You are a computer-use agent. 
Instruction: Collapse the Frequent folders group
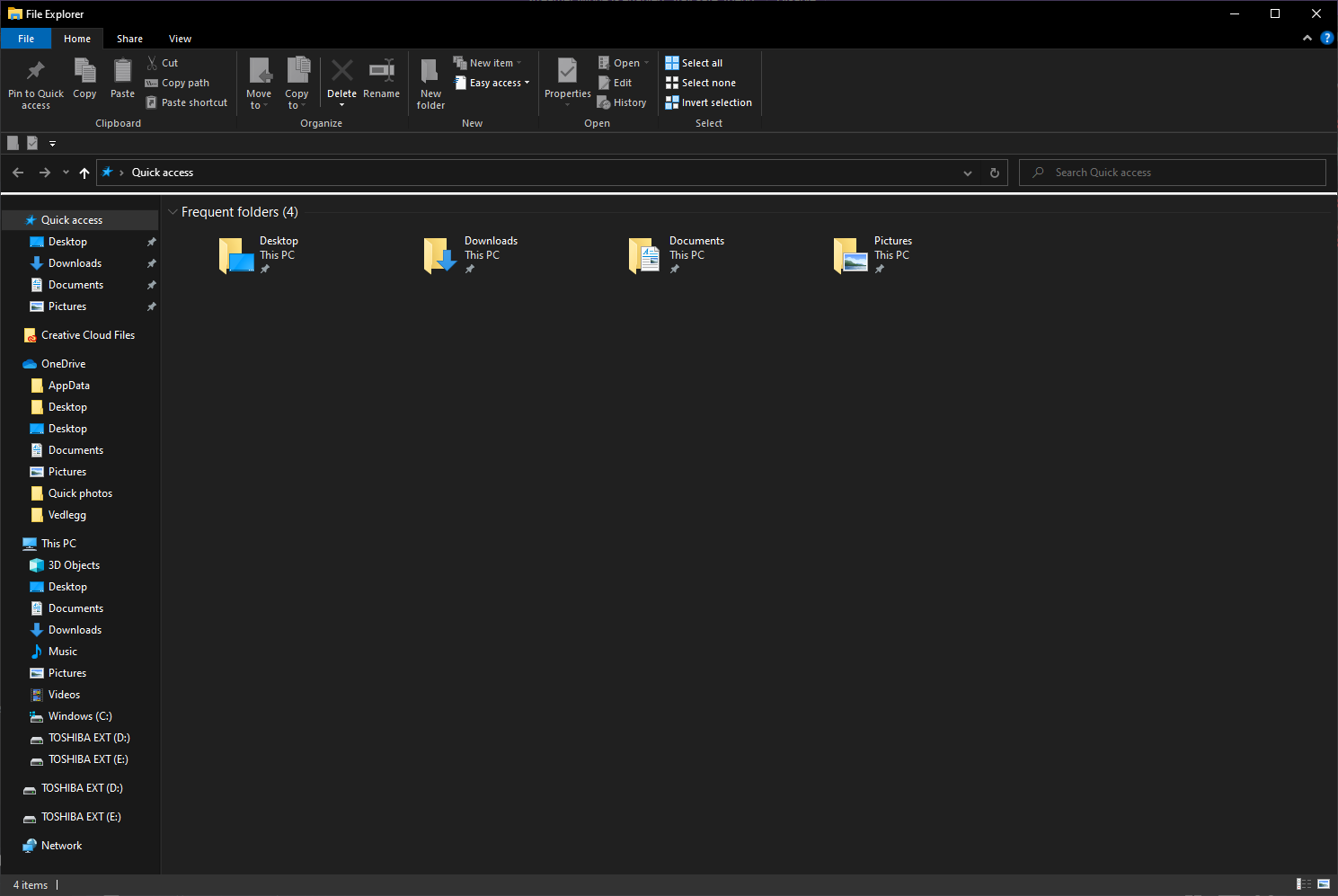click(x=173, y=212)
